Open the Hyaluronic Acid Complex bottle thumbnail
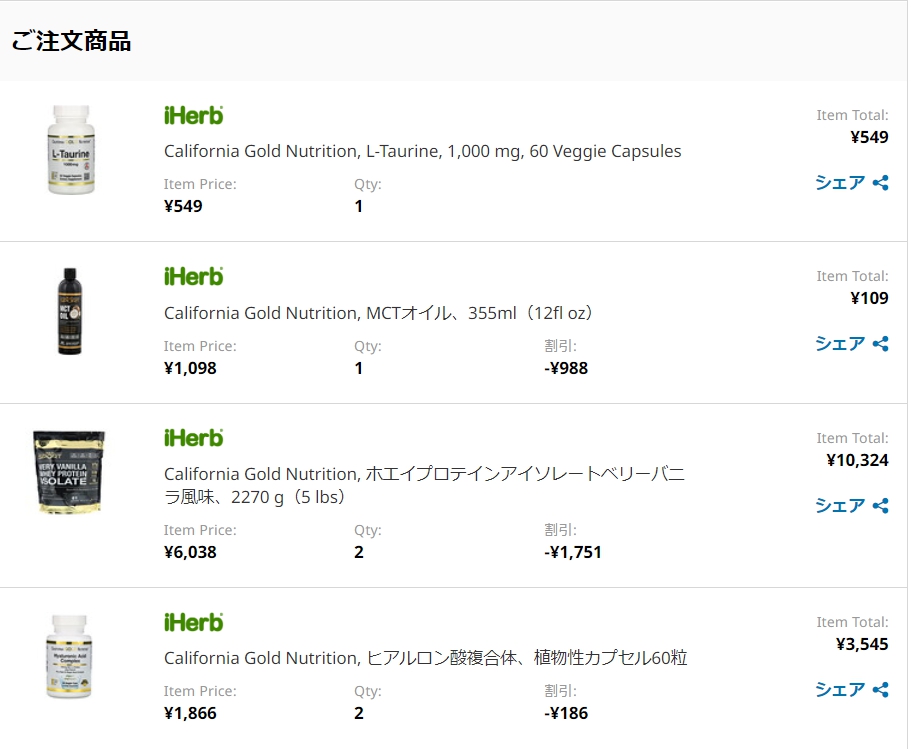This screenshot has height=749, width=911. click(69, 657)
